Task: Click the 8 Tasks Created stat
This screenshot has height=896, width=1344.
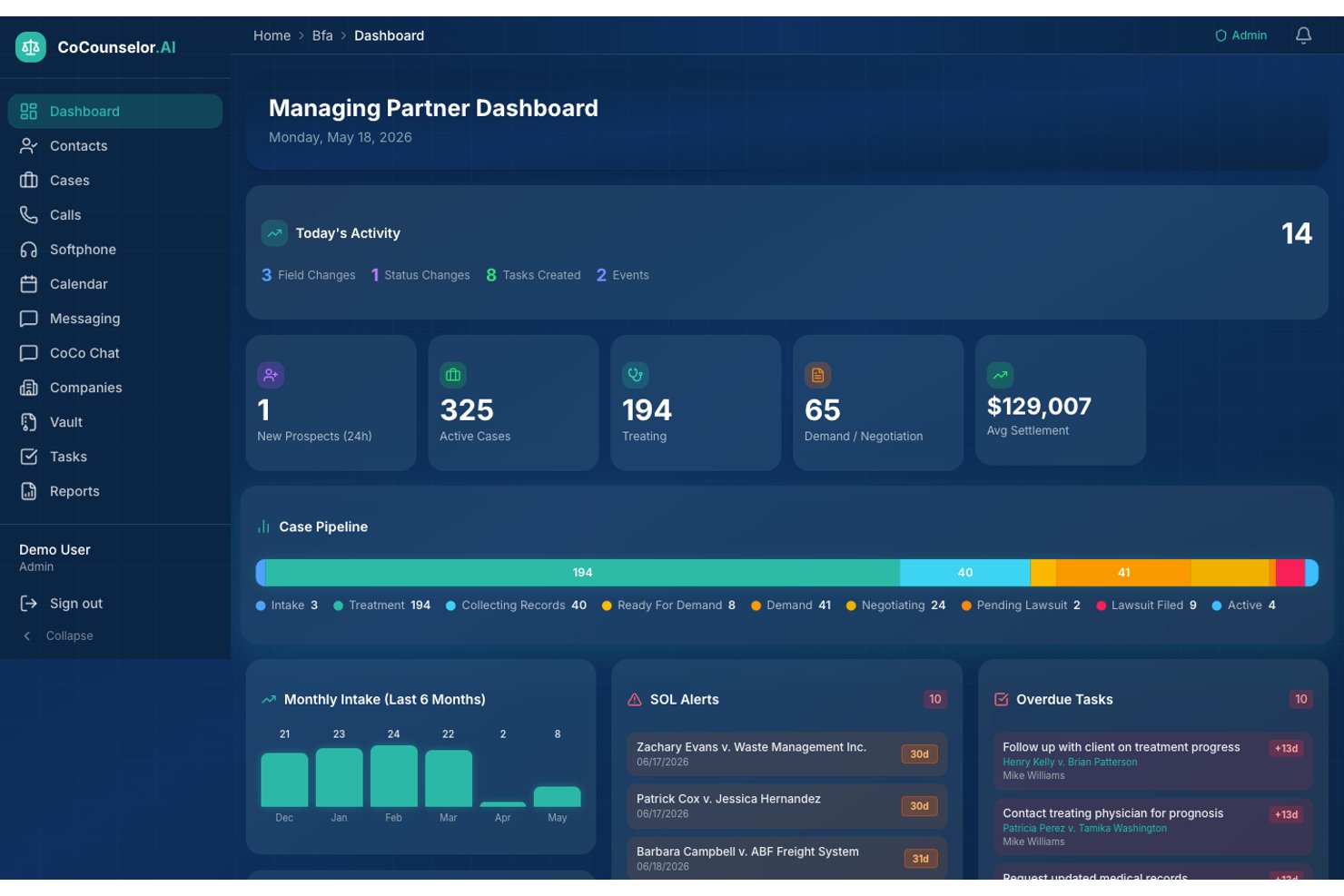Action: tap(533, 275)
